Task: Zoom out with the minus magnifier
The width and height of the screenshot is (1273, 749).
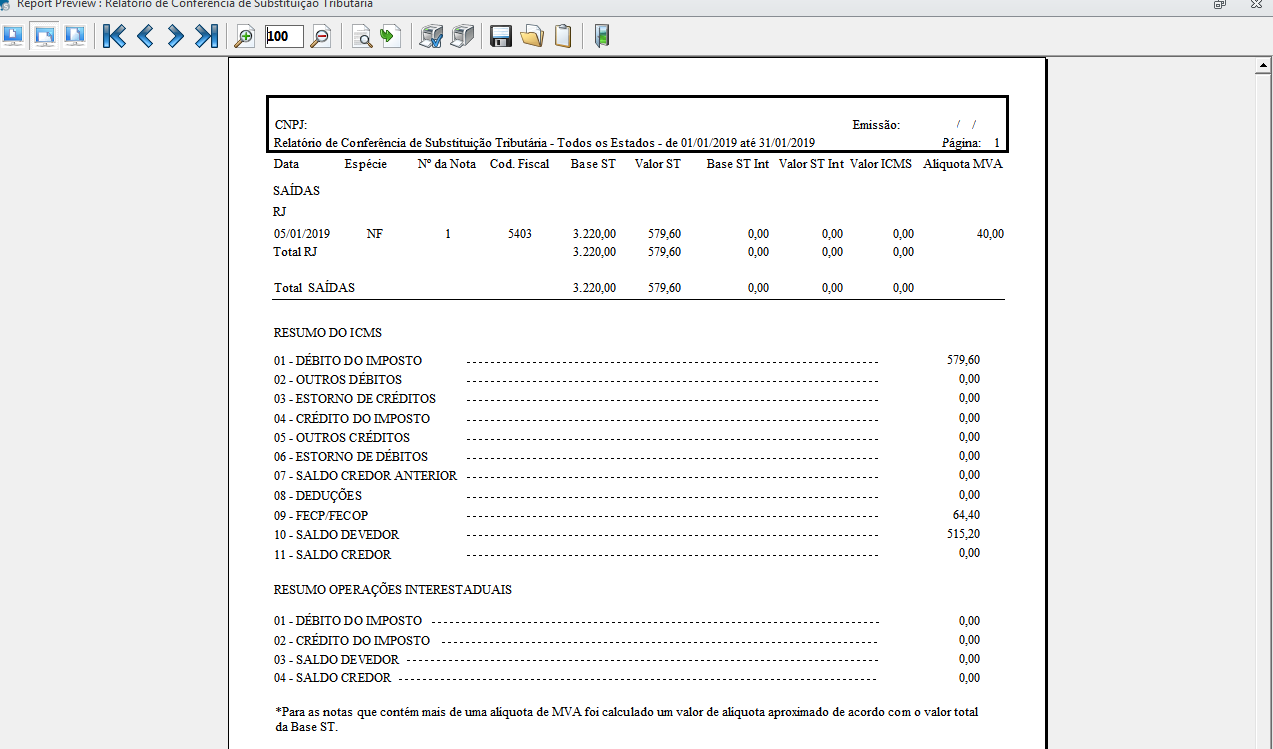Action: [321, 38]
